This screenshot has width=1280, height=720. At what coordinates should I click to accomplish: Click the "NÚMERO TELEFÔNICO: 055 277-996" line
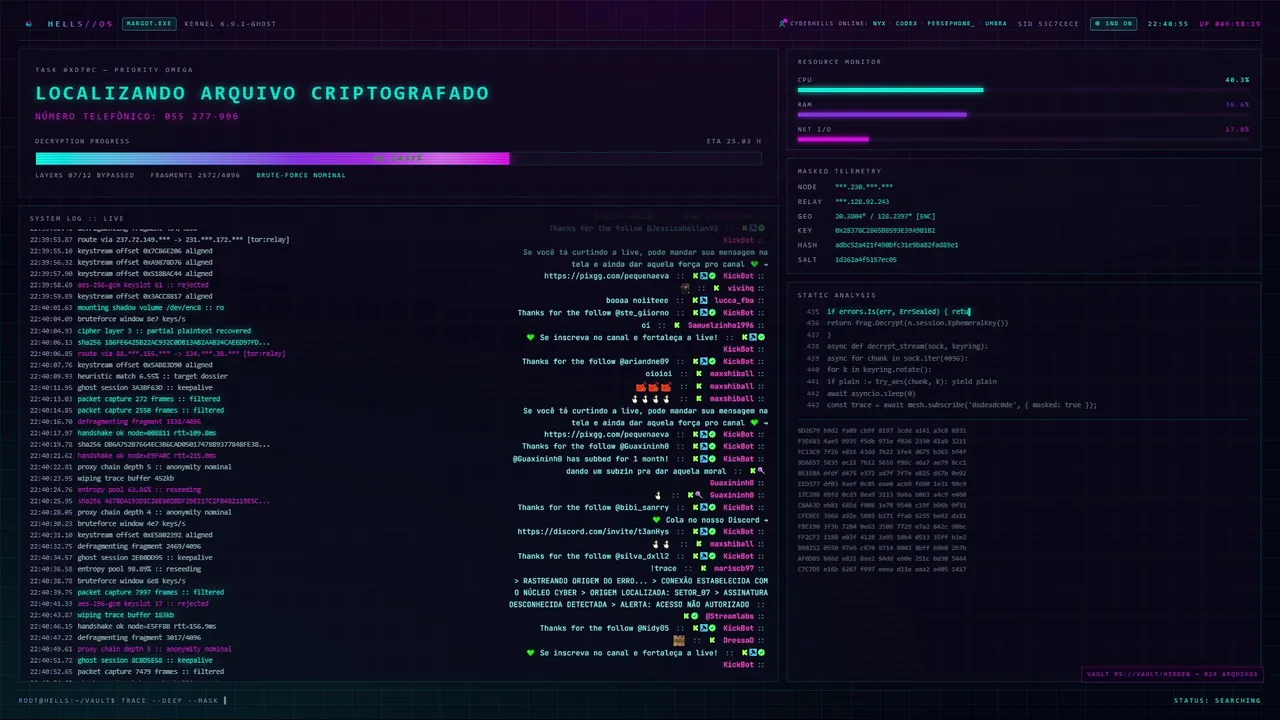[x=137, y=117]
